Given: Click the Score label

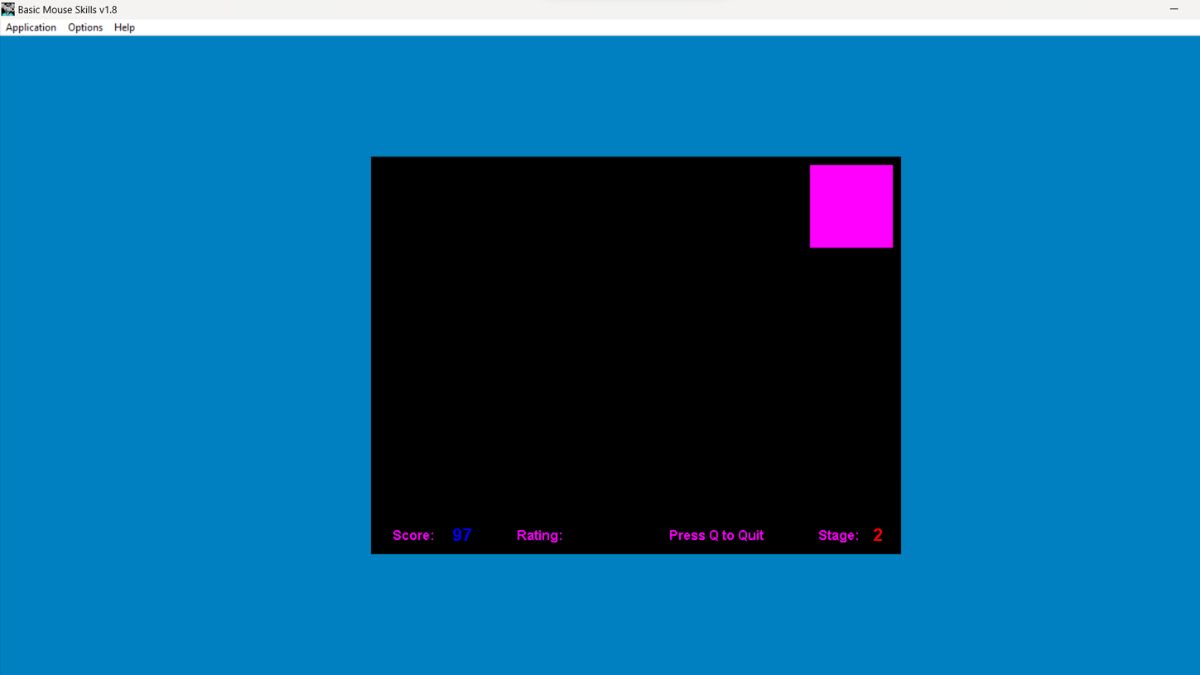Looking at the screenshot, I should (412, 535).
